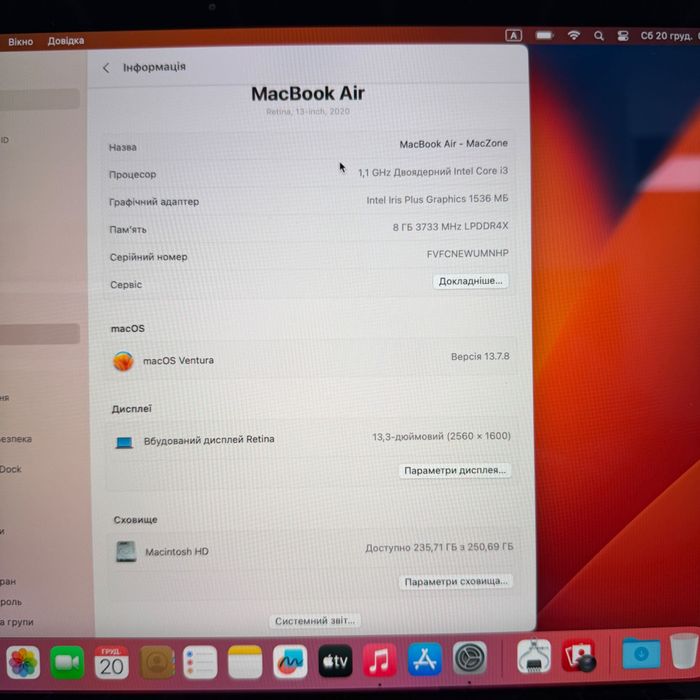This screenshot has width=700, height=700.
Task: Open Control Center in menu bar
Action: pos(623,36)
